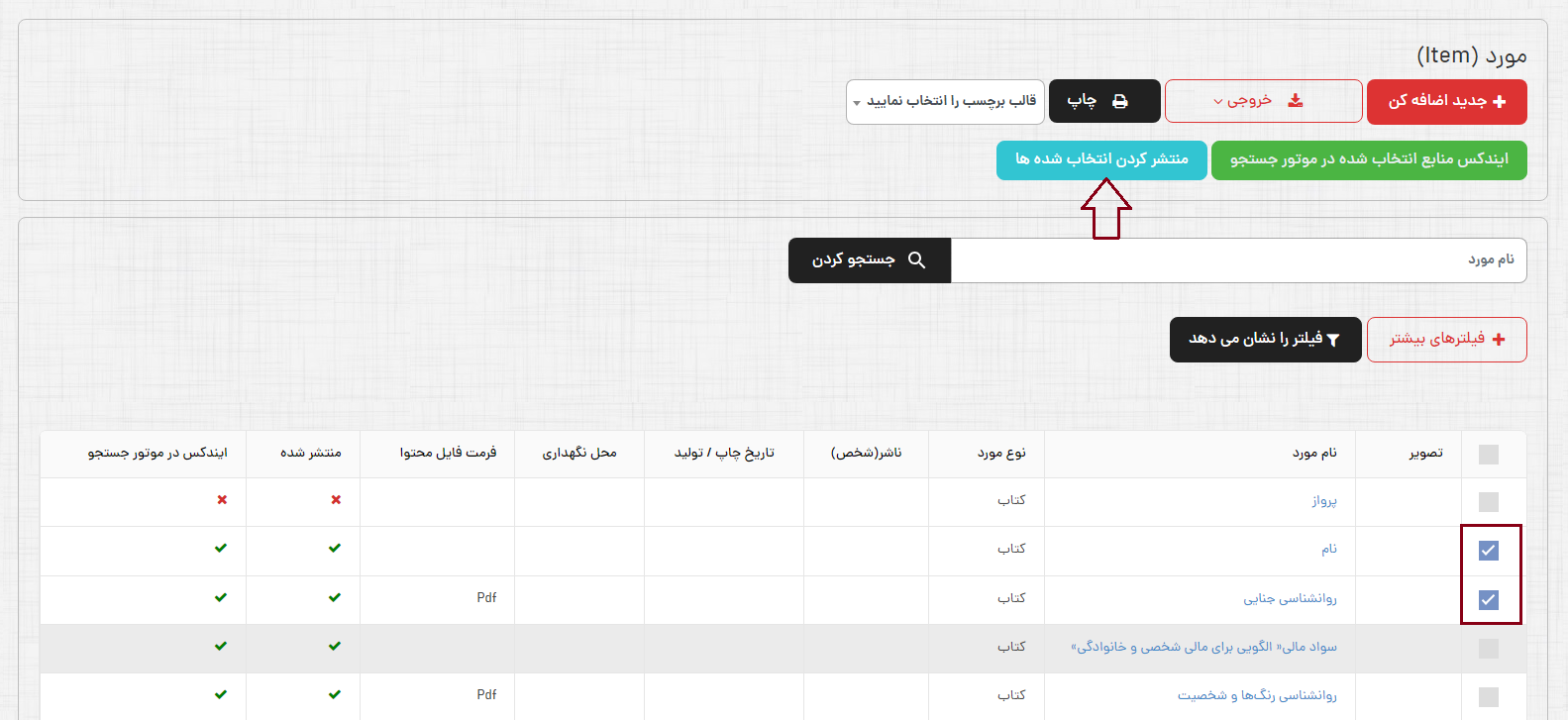
Task: Click the download icon in the خروجی button
Action: 1295,101
